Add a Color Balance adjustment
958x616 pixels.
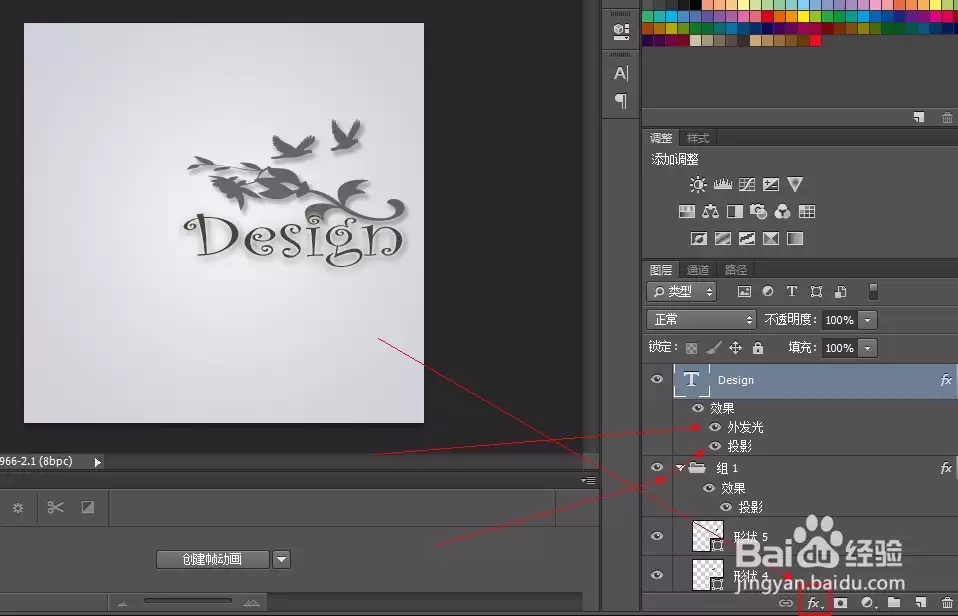(x=711, y=211)
